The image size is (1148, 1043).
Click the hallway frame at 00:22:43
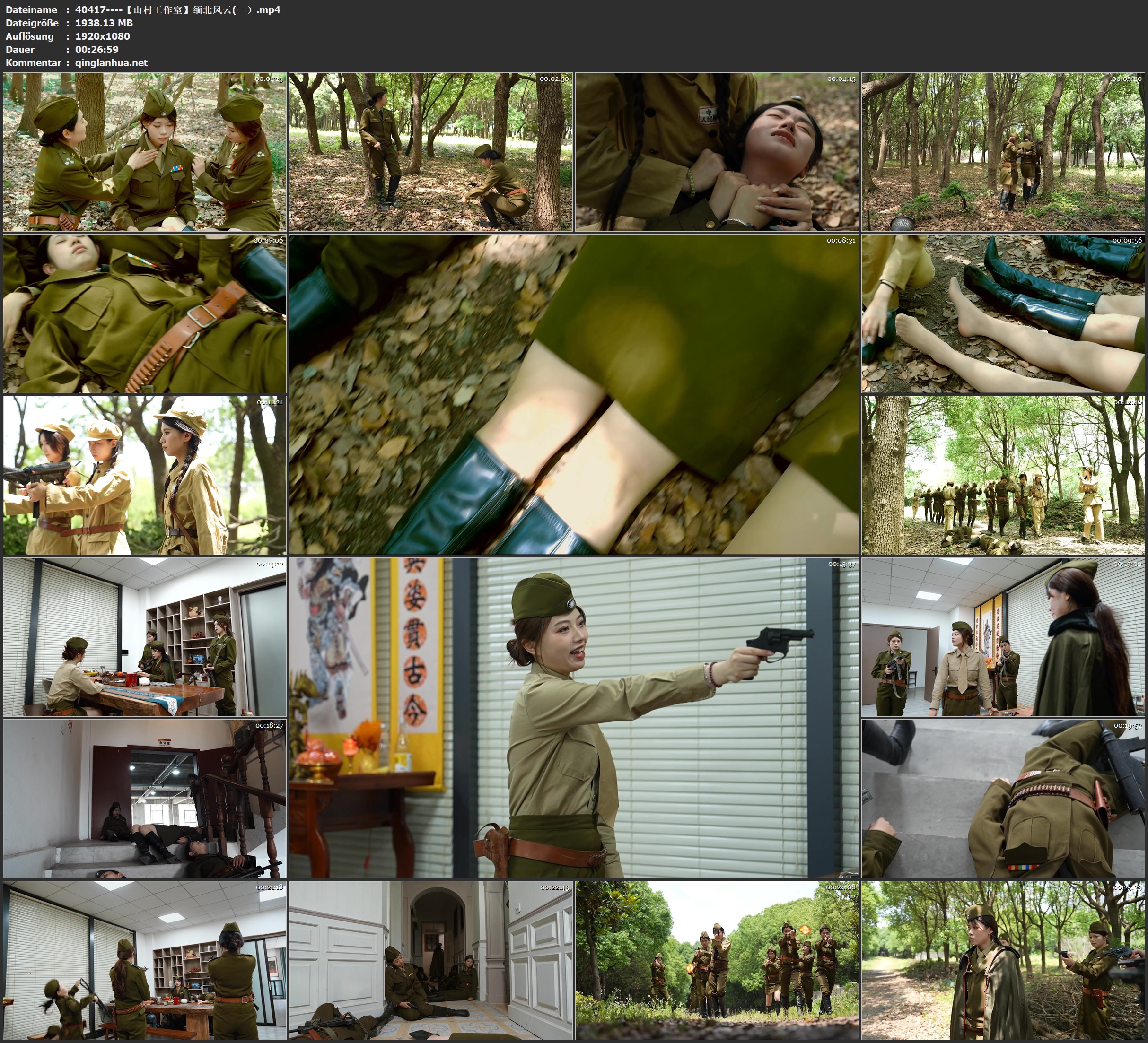pos(431,960)
